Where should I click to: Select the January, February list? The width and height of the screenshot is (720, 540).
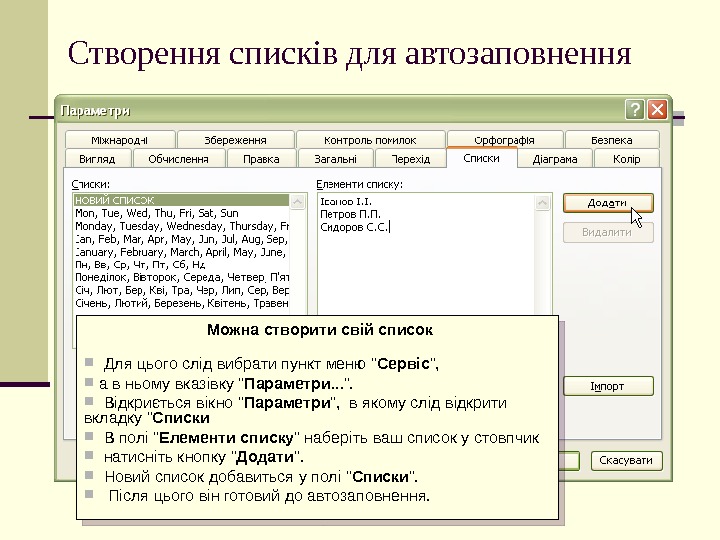tap(181, 252)
